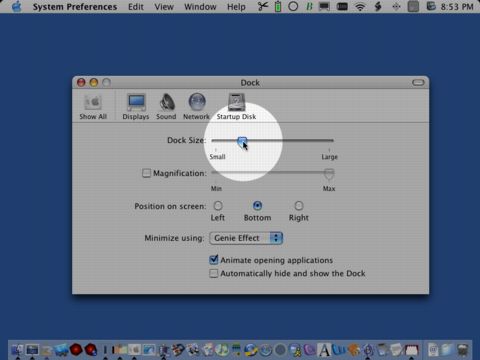Screen dimensions: 480x360
Task: Open the Help menu
Action: pyautogui.click(x=236, y=7)
